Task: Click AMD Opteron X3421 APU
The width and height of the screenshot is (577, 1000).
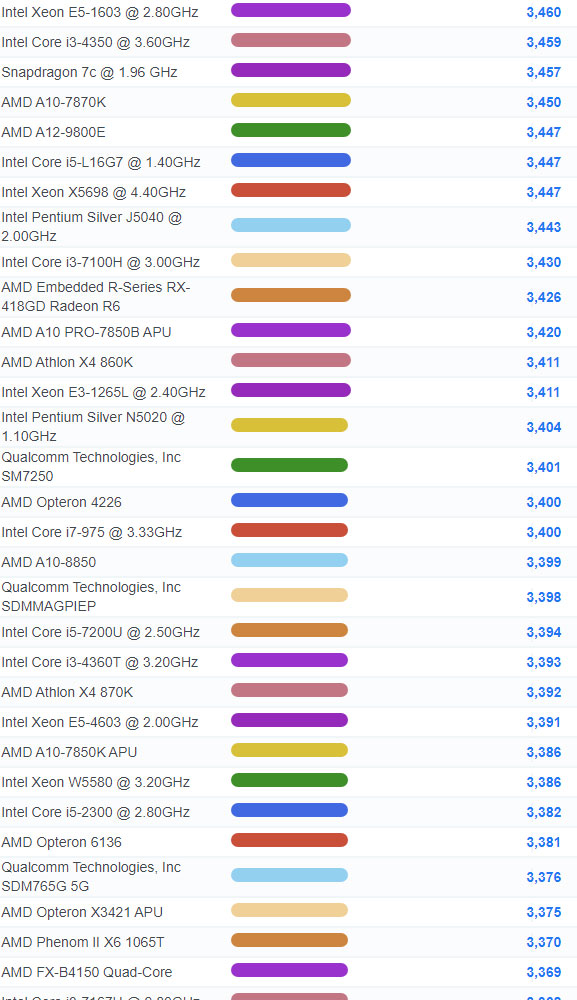Action: click(x=82, y=913)
